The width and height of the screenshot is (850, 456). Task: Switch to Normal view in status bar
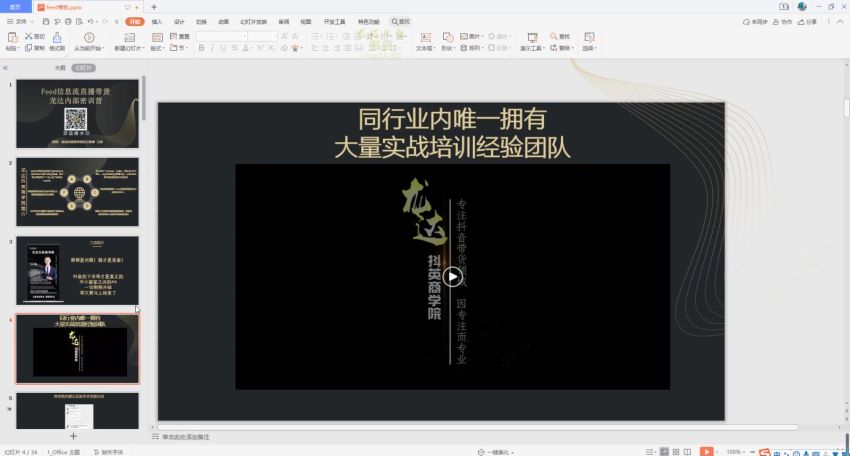click(664, 452)
